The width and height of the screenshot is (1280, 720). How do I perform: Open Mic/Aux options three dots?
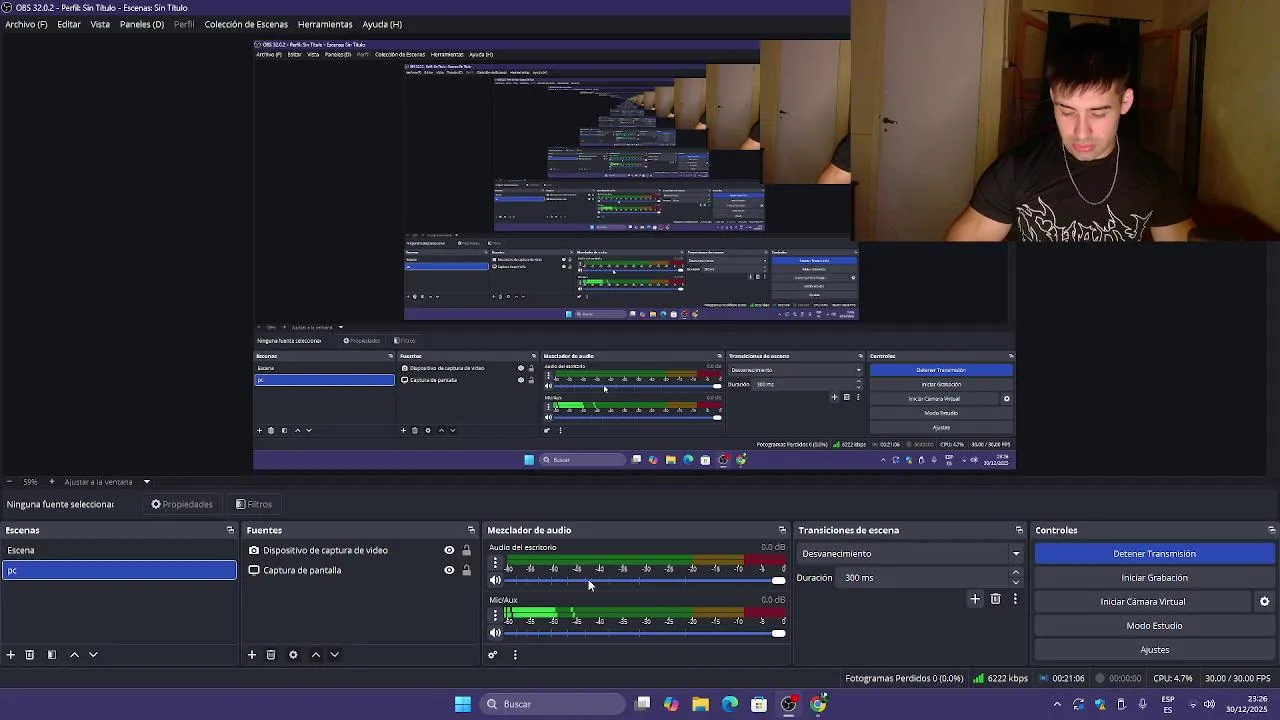point(495,616)
